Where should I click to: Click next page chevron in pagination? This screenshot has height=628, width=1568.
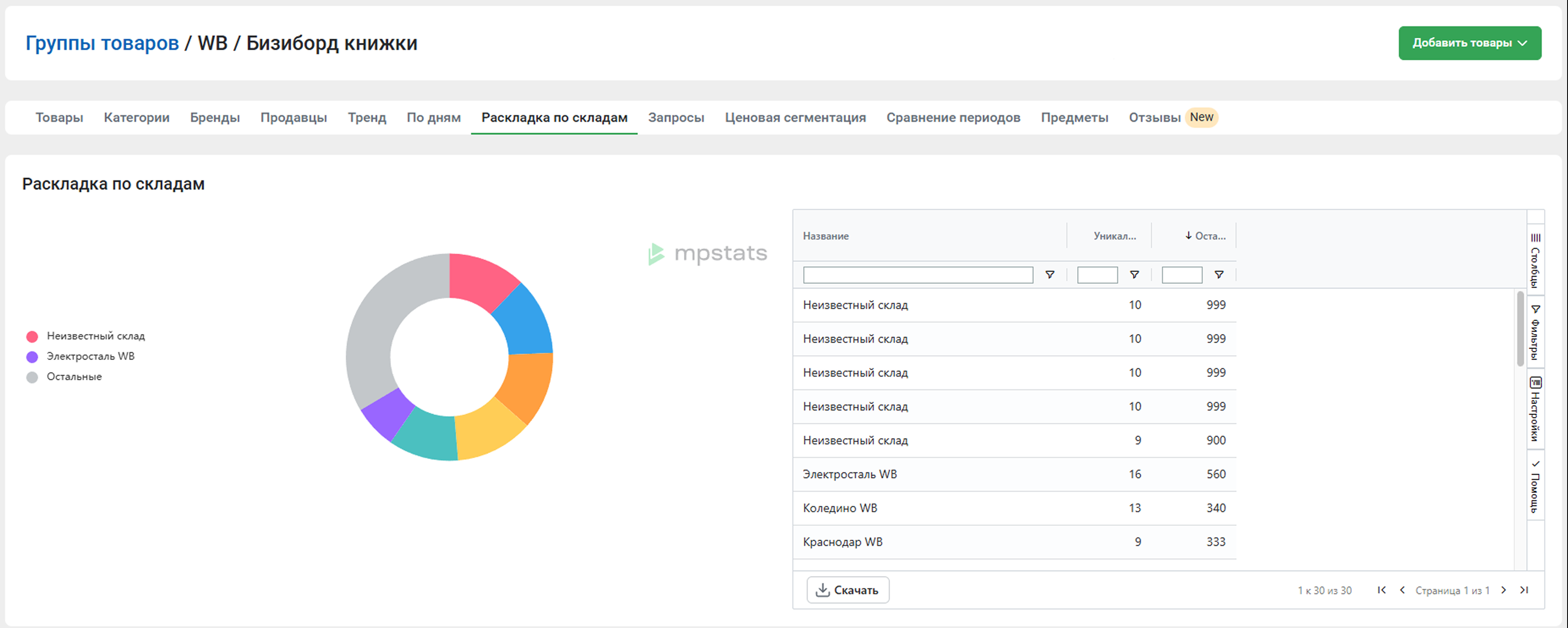coord(1504,589)
